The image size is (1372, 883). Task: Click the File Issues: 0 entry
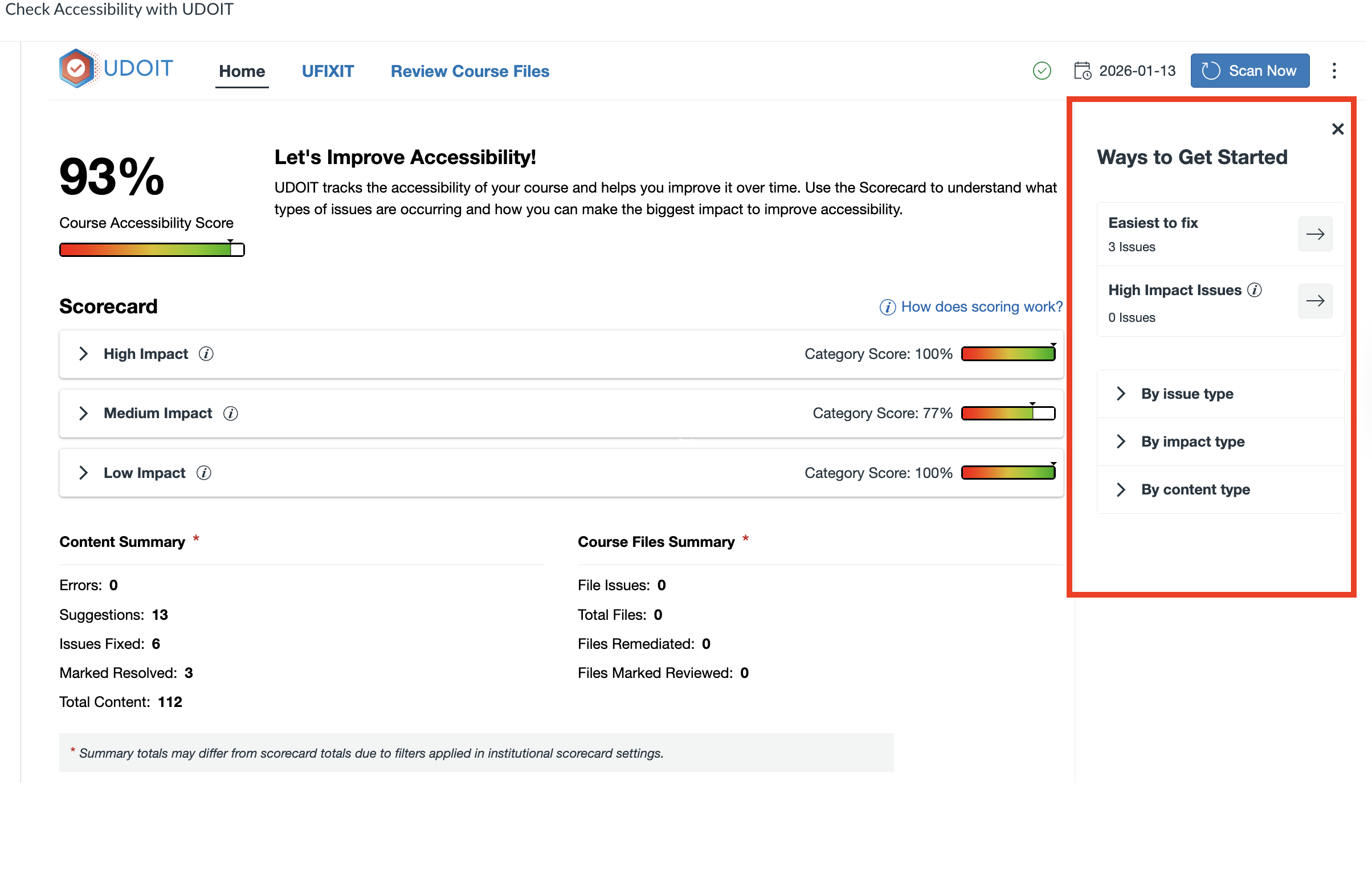click(622, 585)
